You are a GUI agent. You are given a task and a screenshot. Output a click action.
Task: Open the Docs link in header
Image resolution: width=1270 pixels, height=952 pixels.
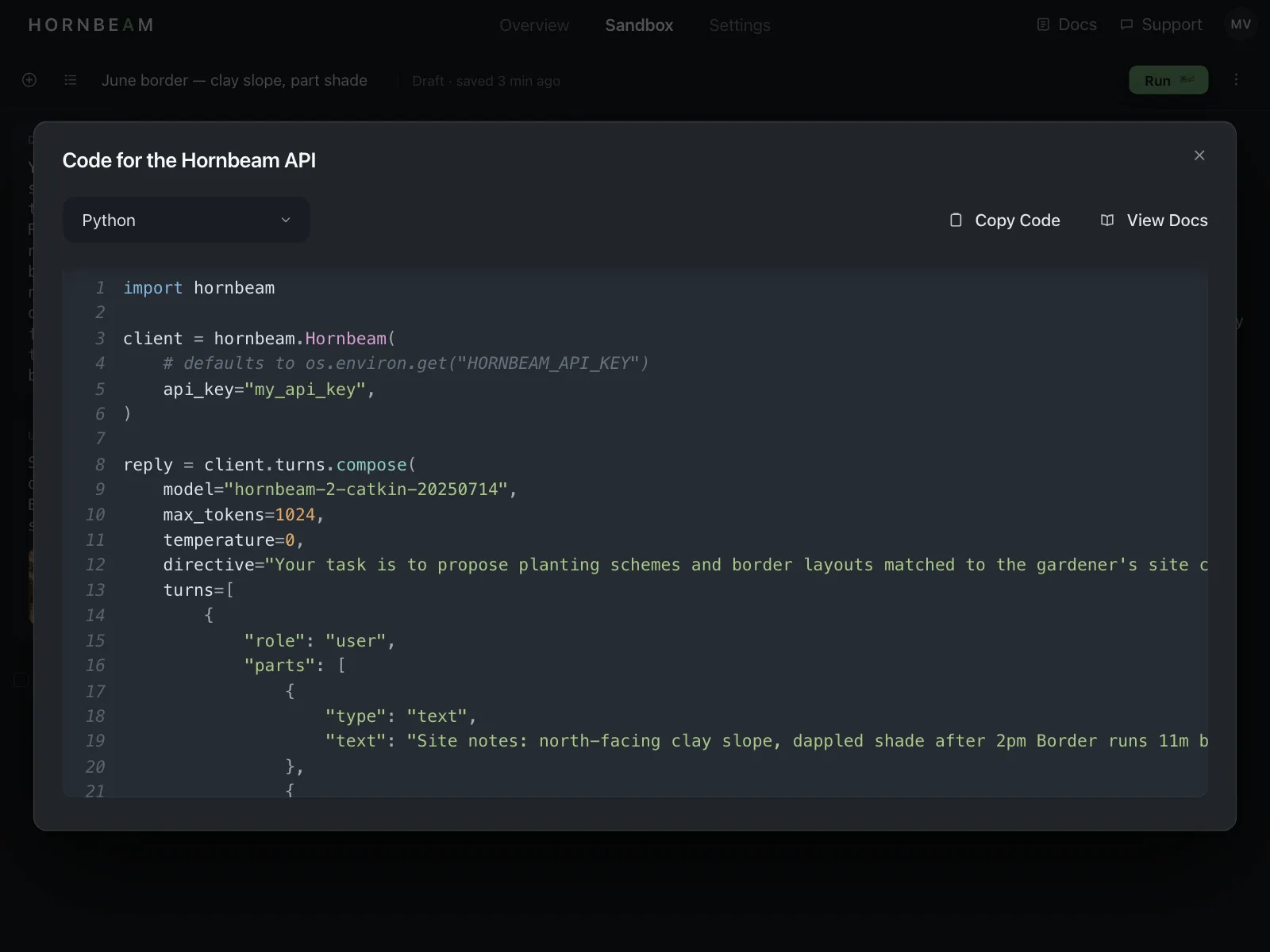tap(1067, 25)
